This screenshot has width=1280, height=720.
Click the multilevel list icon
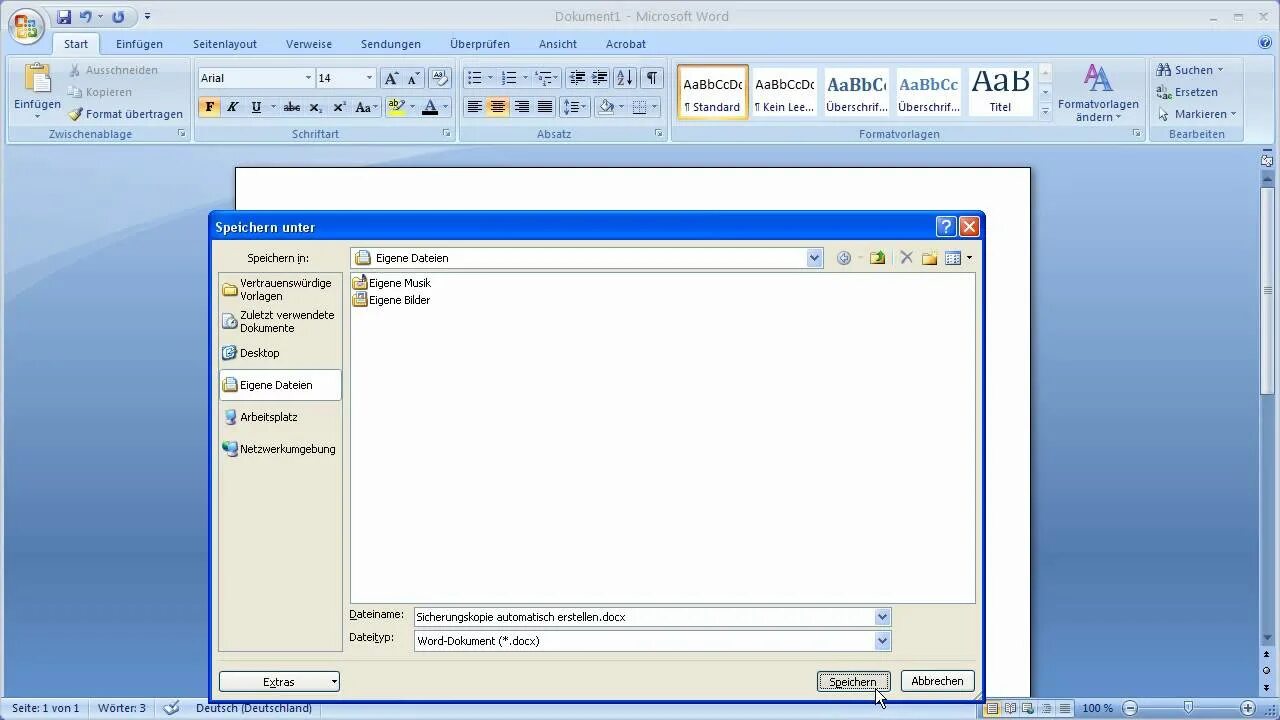(543, 78)
